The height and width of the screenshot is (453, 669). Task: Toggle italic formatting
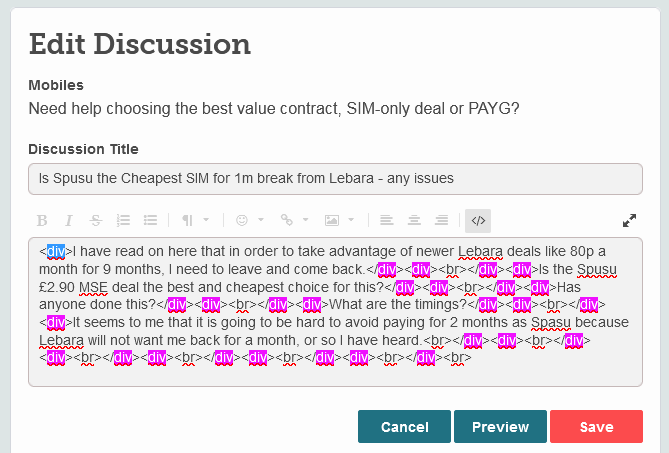(x=69, y=220)
